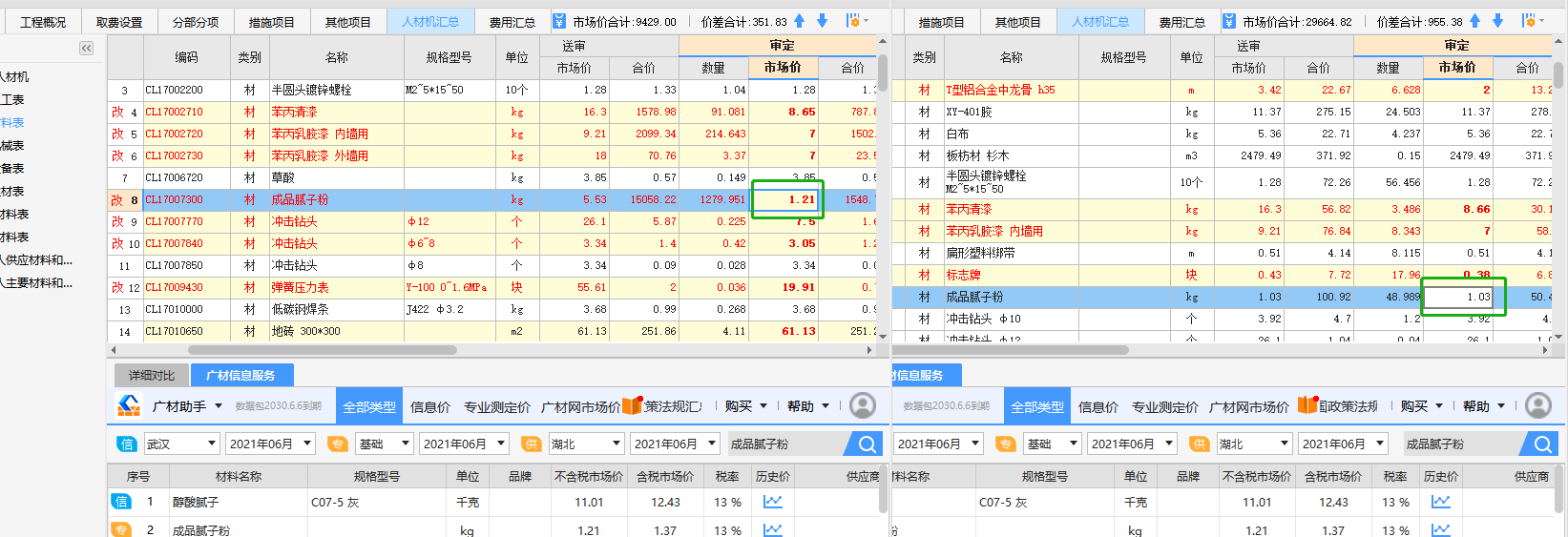1568x537 pixels.
Task: Click left pane vertical scrollbar thumb
Action: [x=883, y=74]
